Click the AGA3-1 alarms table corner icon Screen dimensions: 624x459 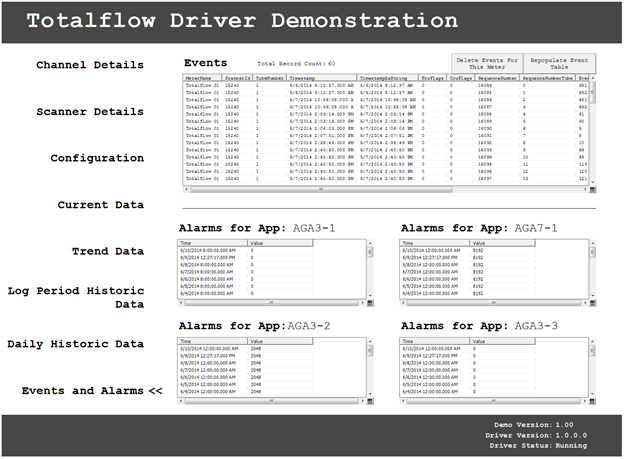coord(370,303)
